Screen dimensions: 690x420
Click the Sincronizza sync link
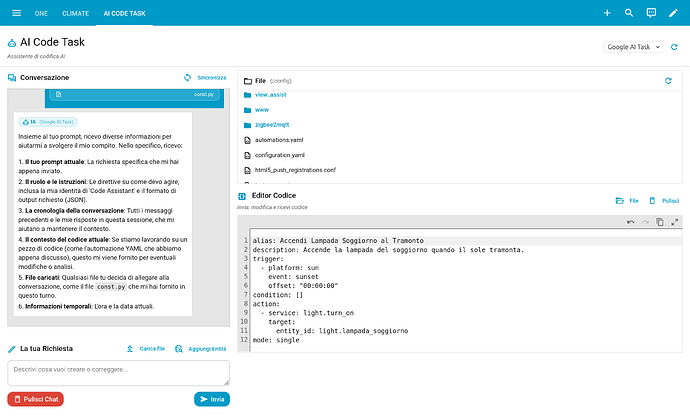[212, 77]
